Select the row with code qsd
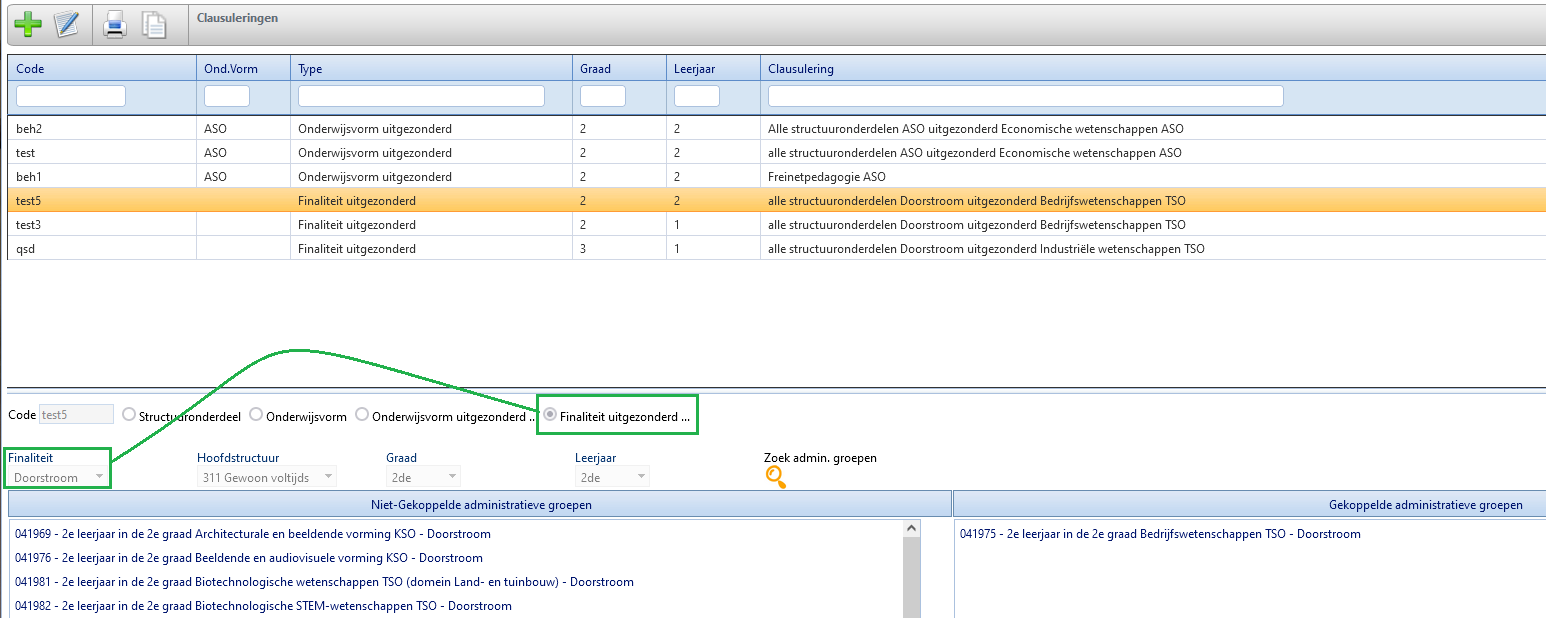 (x=776, y=249)
